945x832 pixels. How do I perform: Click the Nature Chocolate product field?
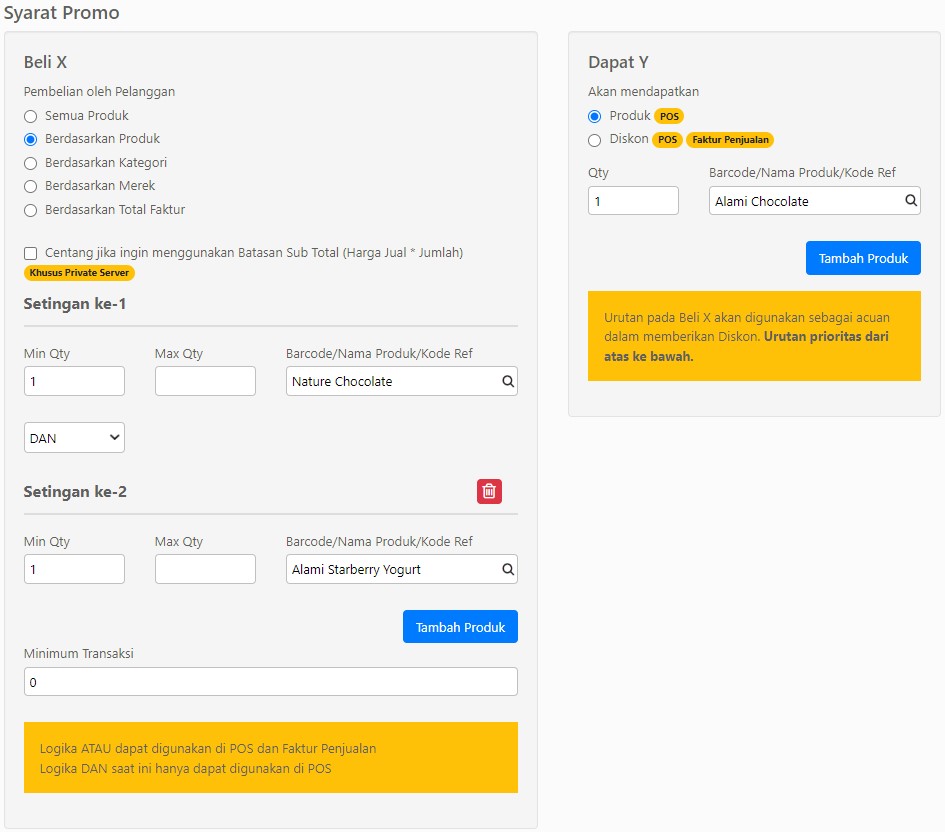(401, 381)
